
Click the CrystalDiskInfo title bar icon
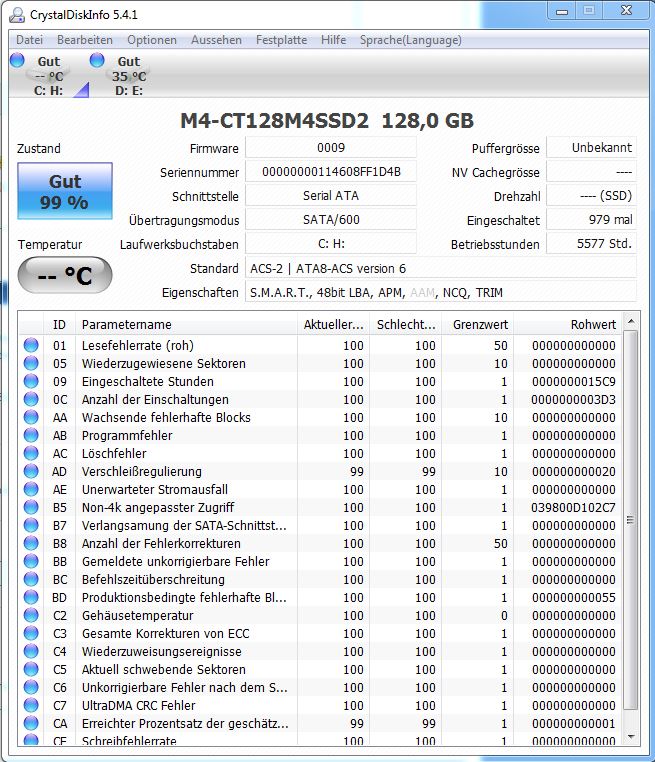click(17, 15)
